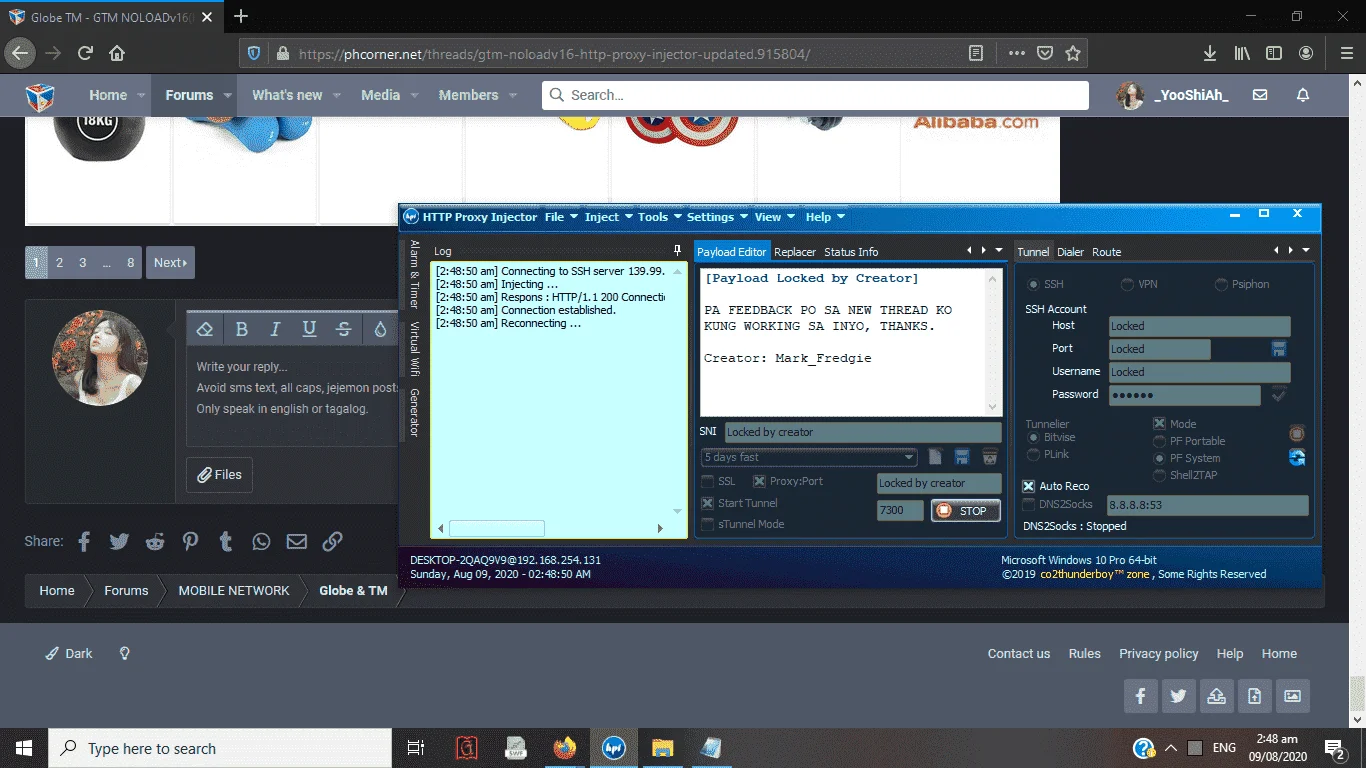Open the Settings menu dropdown

717,217
